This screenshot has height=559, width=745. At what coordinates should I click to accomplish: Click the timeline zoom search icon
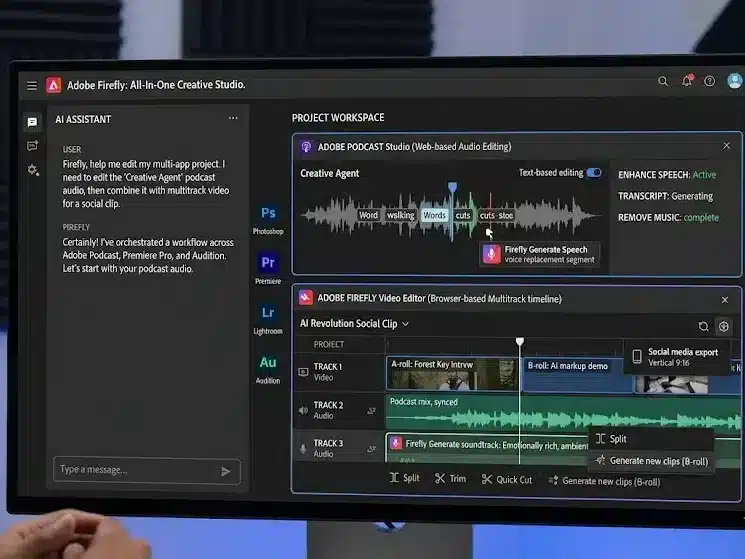click(x=703, y=326)
